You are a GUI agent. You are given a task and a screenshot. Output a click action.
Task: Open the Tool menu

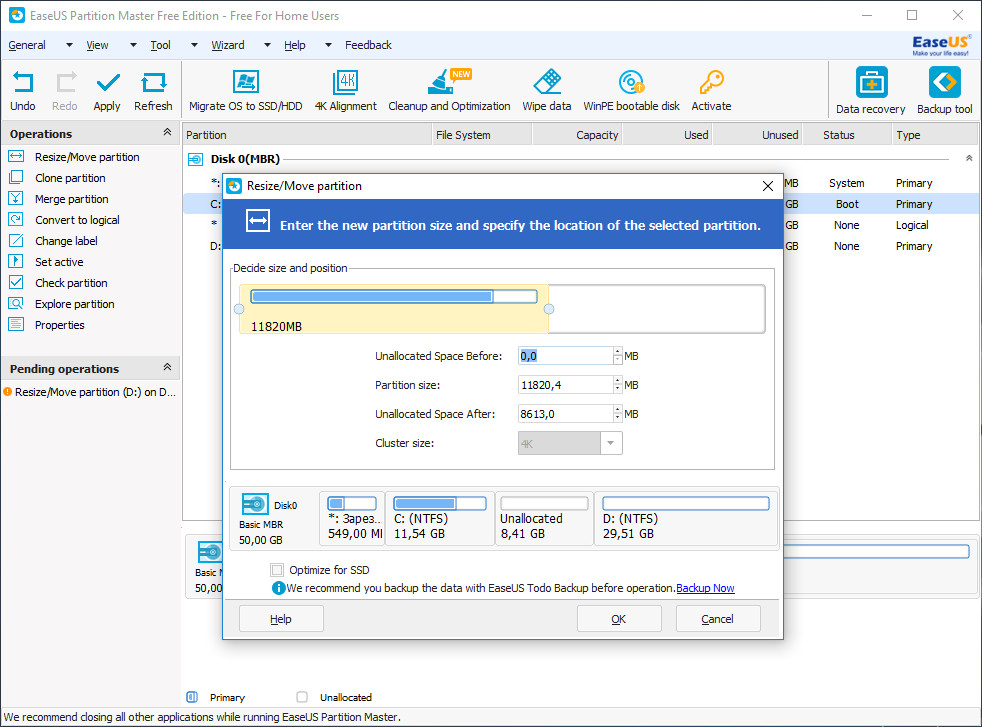click(160, 45)
